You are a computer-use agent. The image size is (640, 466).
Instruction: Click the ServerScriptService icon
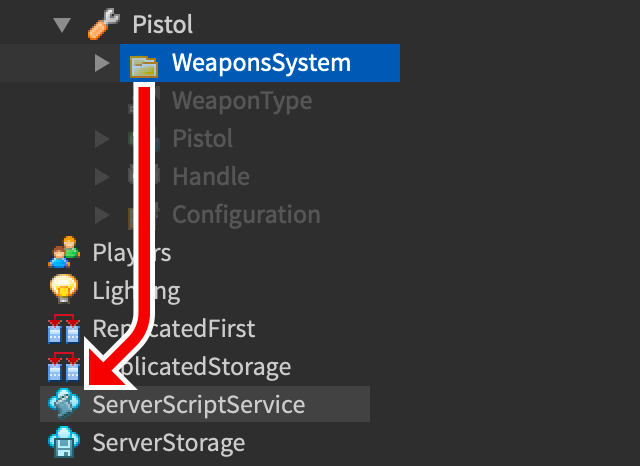coord(64,405)
